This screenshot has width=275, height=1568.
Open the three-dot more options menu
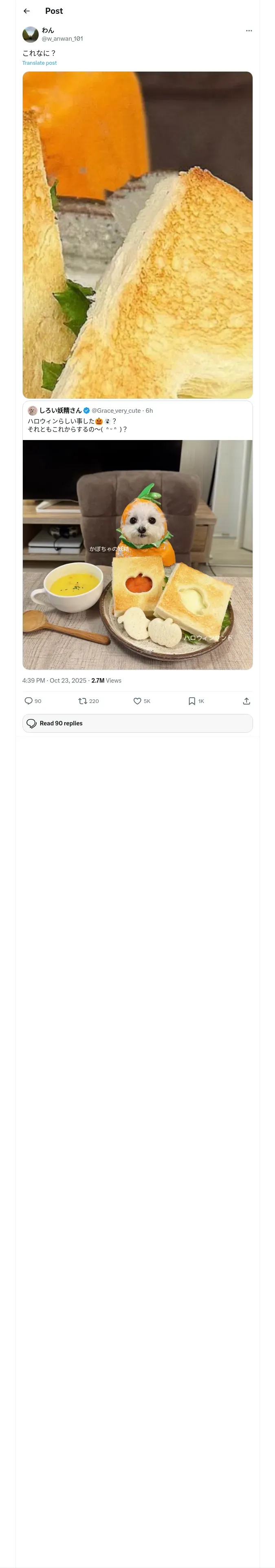(x=249, y=31)
